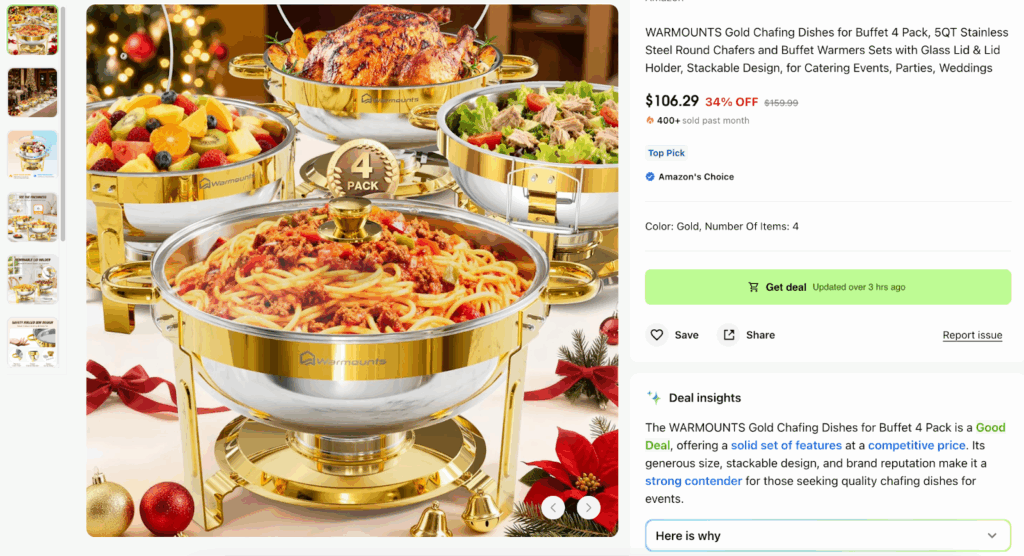The image size is (1024, 556).
Task: Click the solid set of features link
Action: [786, 446]
